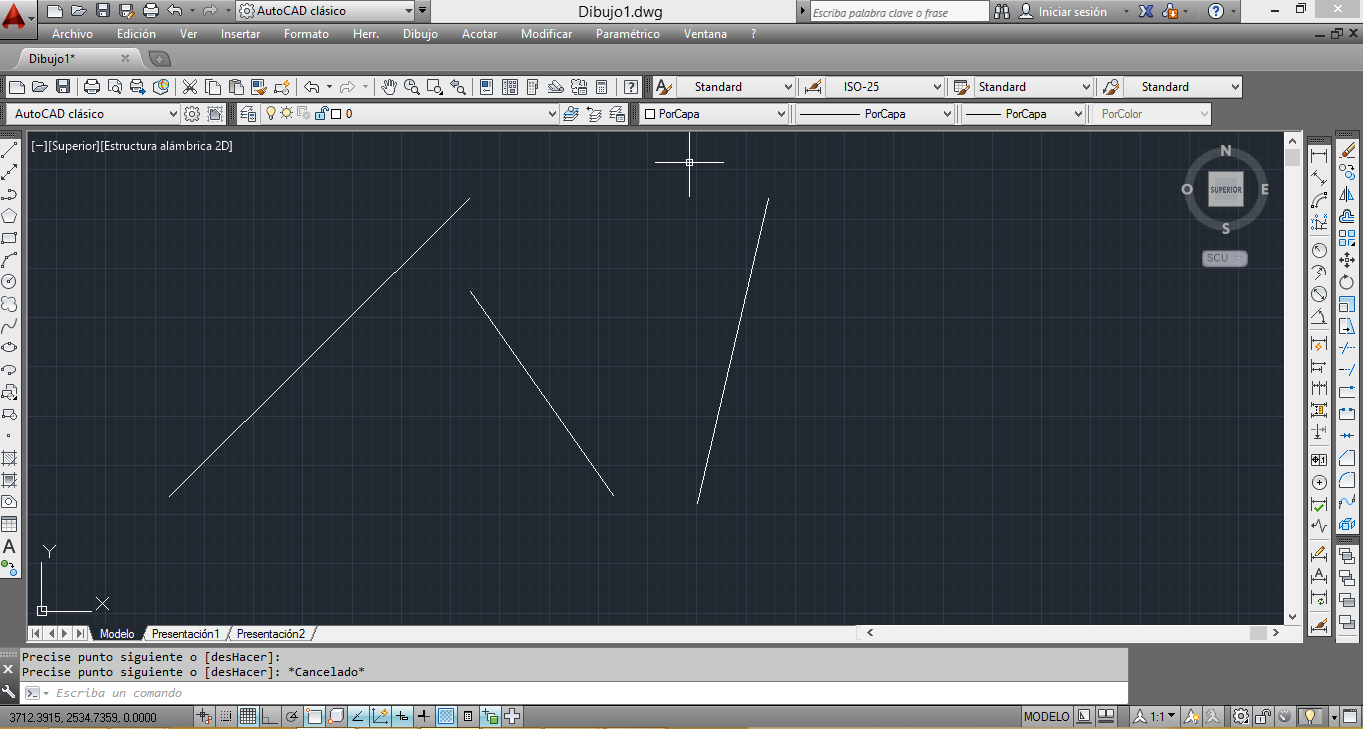This screenshot has width=1363, height=729.
Task: Select the Zoom realtime magnifier tool
Action: point(410,87)
